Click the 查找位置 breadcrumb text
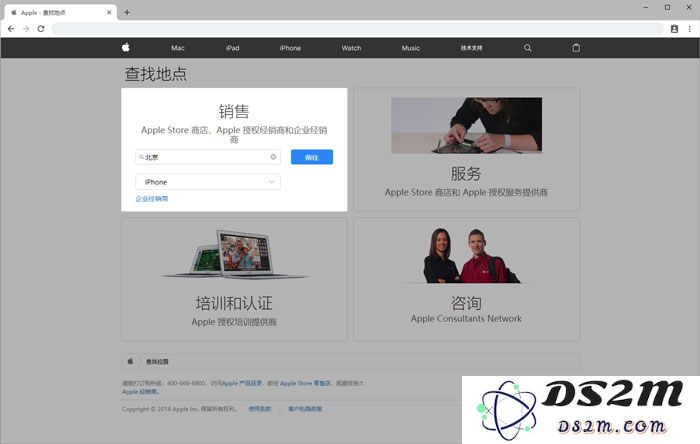Viewport: 700px width, 444px height. click(157, 362)
